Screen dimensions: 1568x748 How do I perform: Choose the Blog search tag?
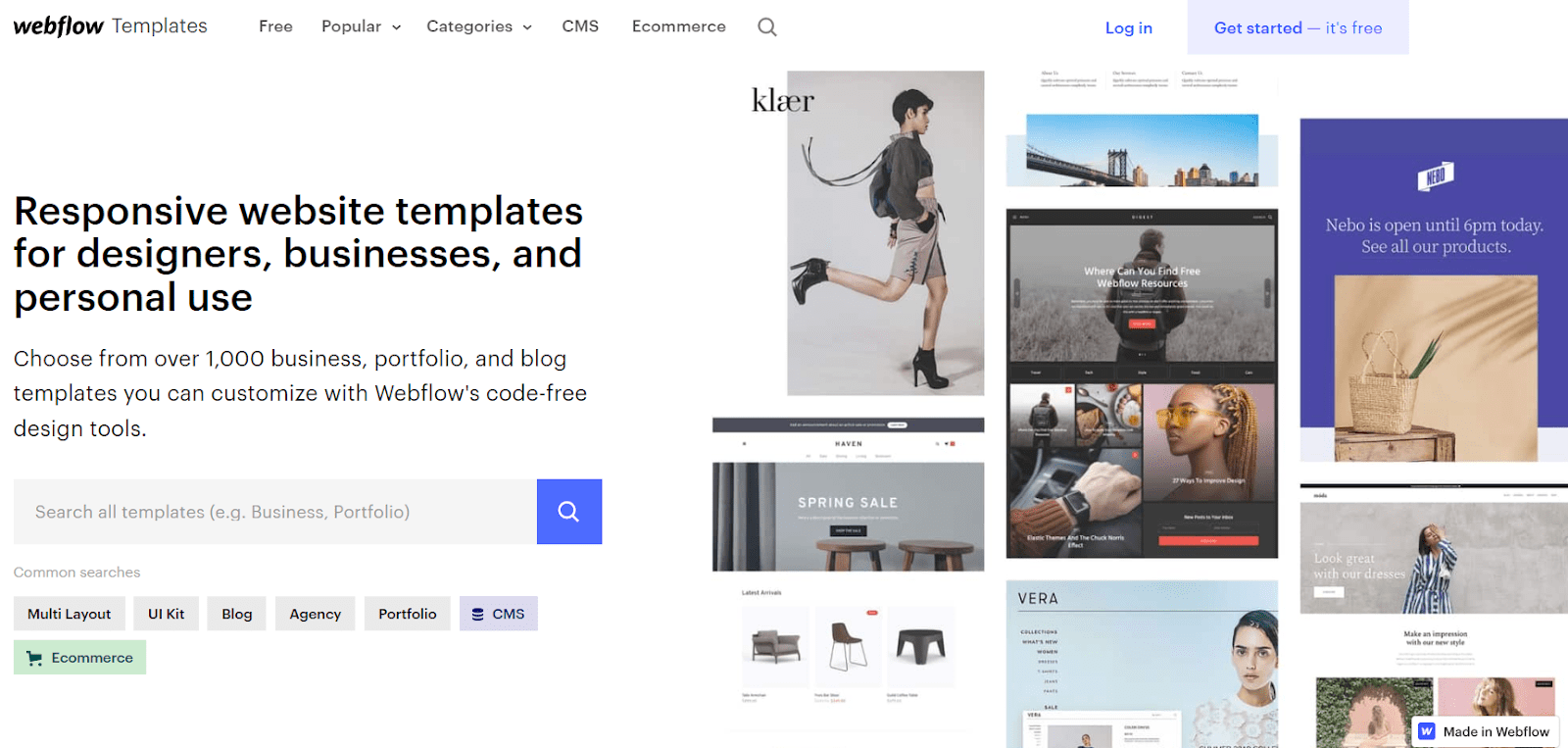pyautogui.click(x=237, y=614)
